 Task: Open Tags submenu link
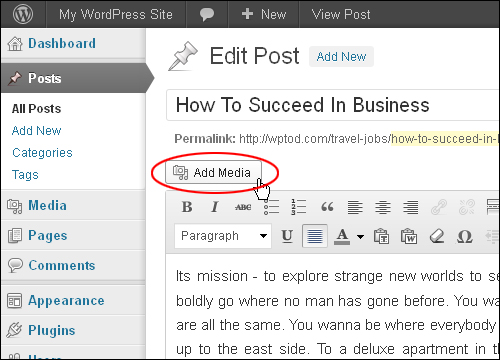(x=25, y=175)
